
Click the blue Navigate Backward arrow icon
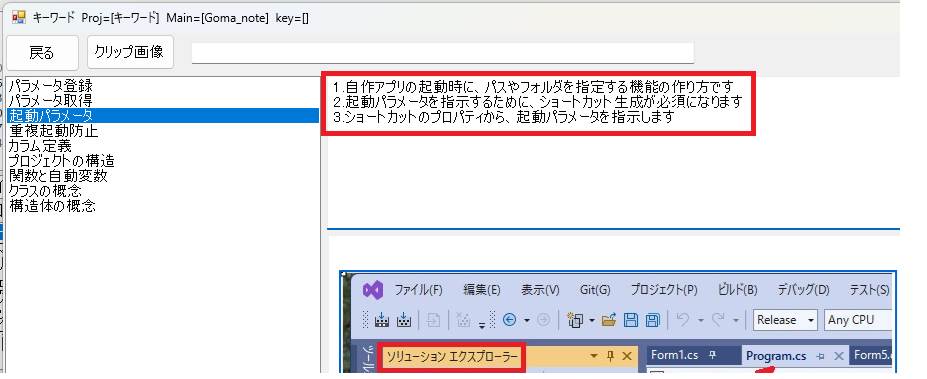coord(510,320)
